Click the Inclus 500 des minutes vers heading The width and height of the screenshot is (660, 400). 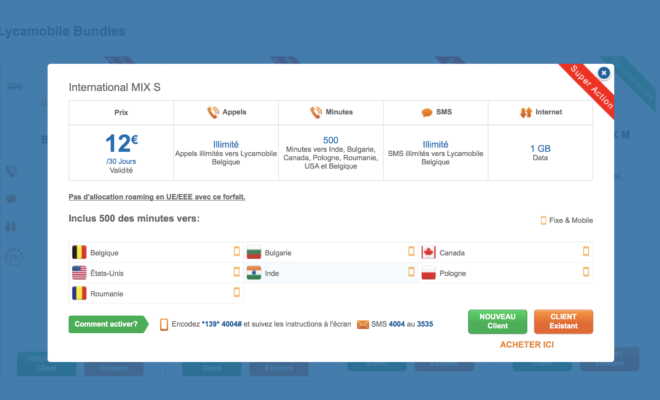[x=134, y=219]
